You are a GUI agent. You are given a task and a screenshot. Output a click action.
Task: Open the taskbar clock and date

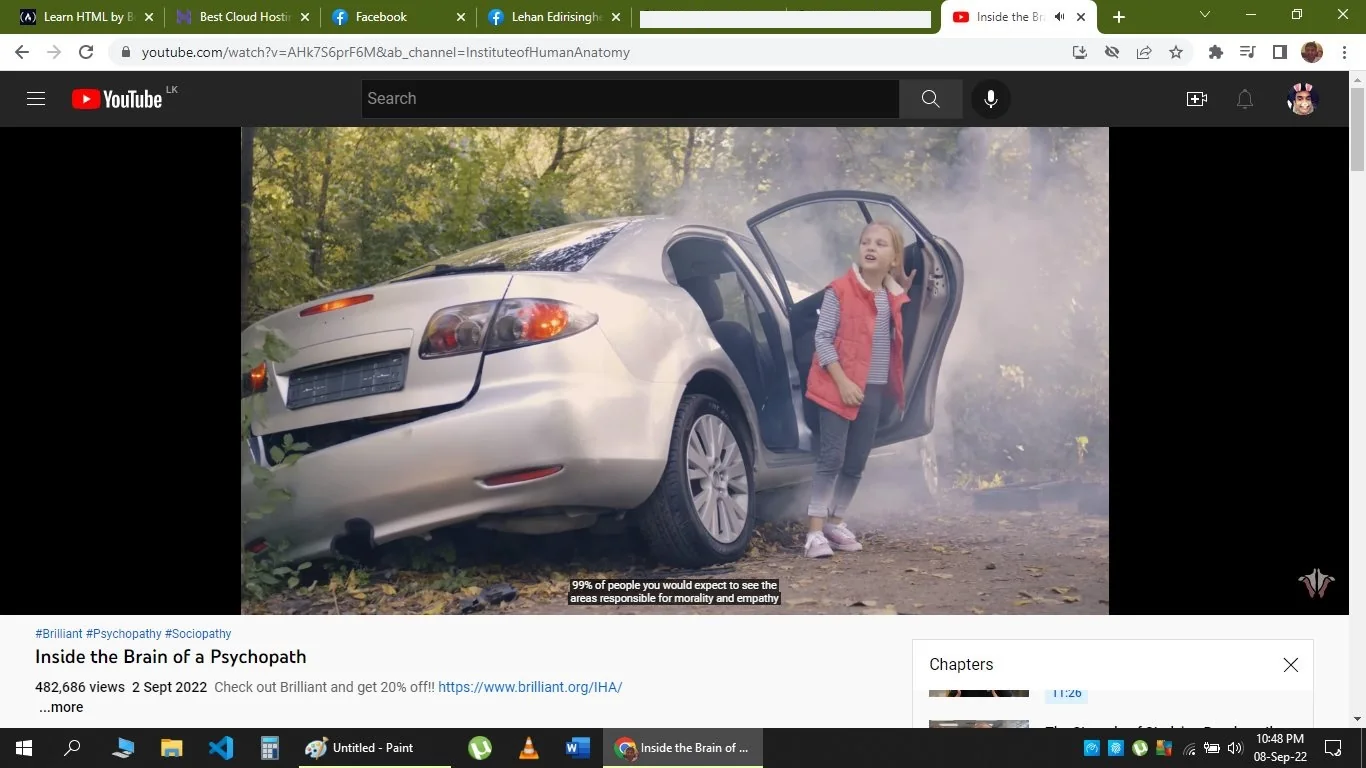click(1279, 748)
